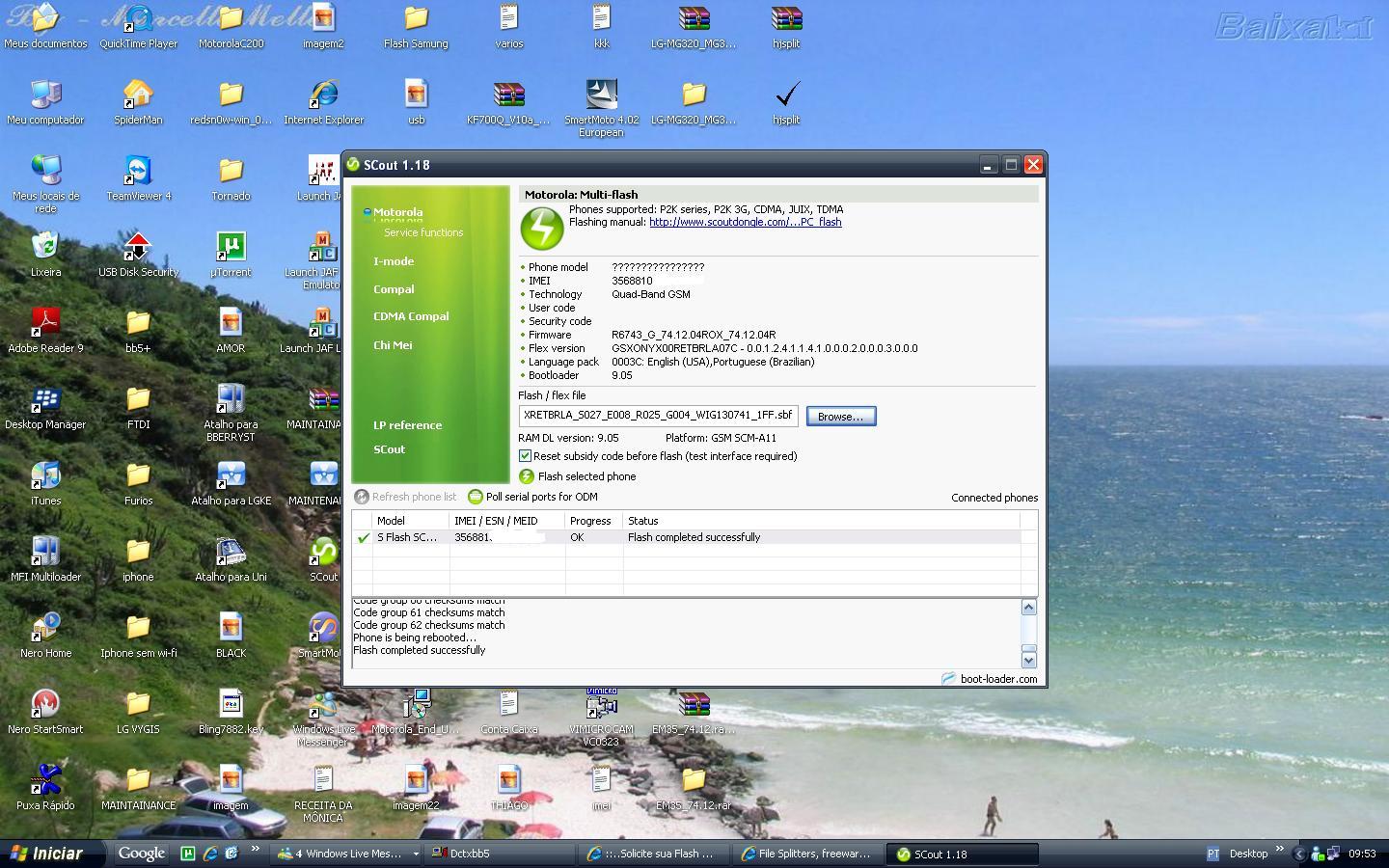
Task: Open iTunes desktop shortcut
Action: click(45, 482)
